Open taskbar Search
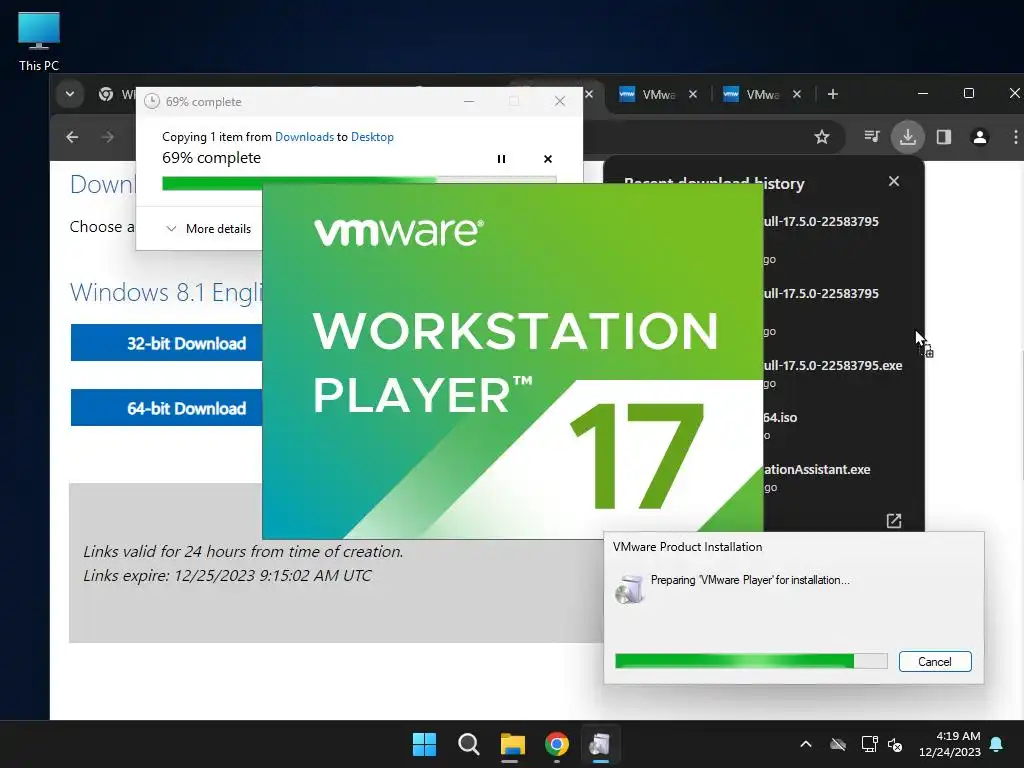This screenshot has height=768, width=1024. [468, 744]
